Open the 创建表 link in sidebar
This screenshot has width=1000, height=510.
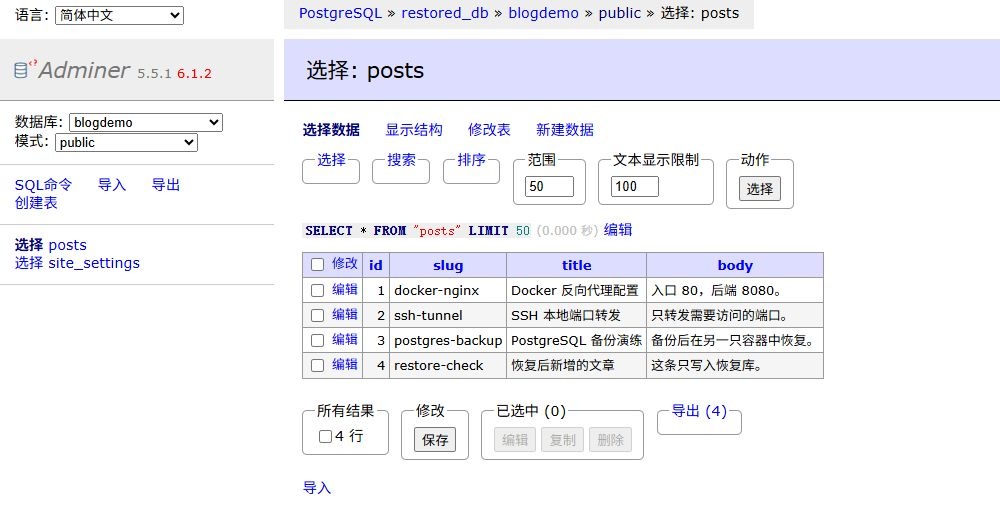pos(36,203)
